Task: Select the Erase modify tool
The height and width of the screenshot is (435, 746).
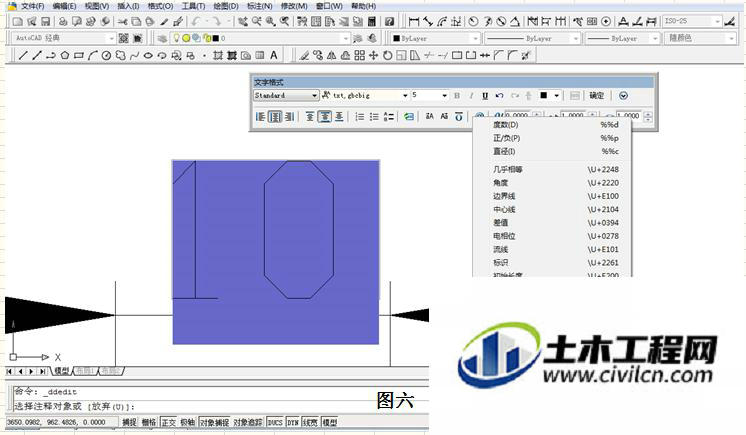Action: point(304,56)
